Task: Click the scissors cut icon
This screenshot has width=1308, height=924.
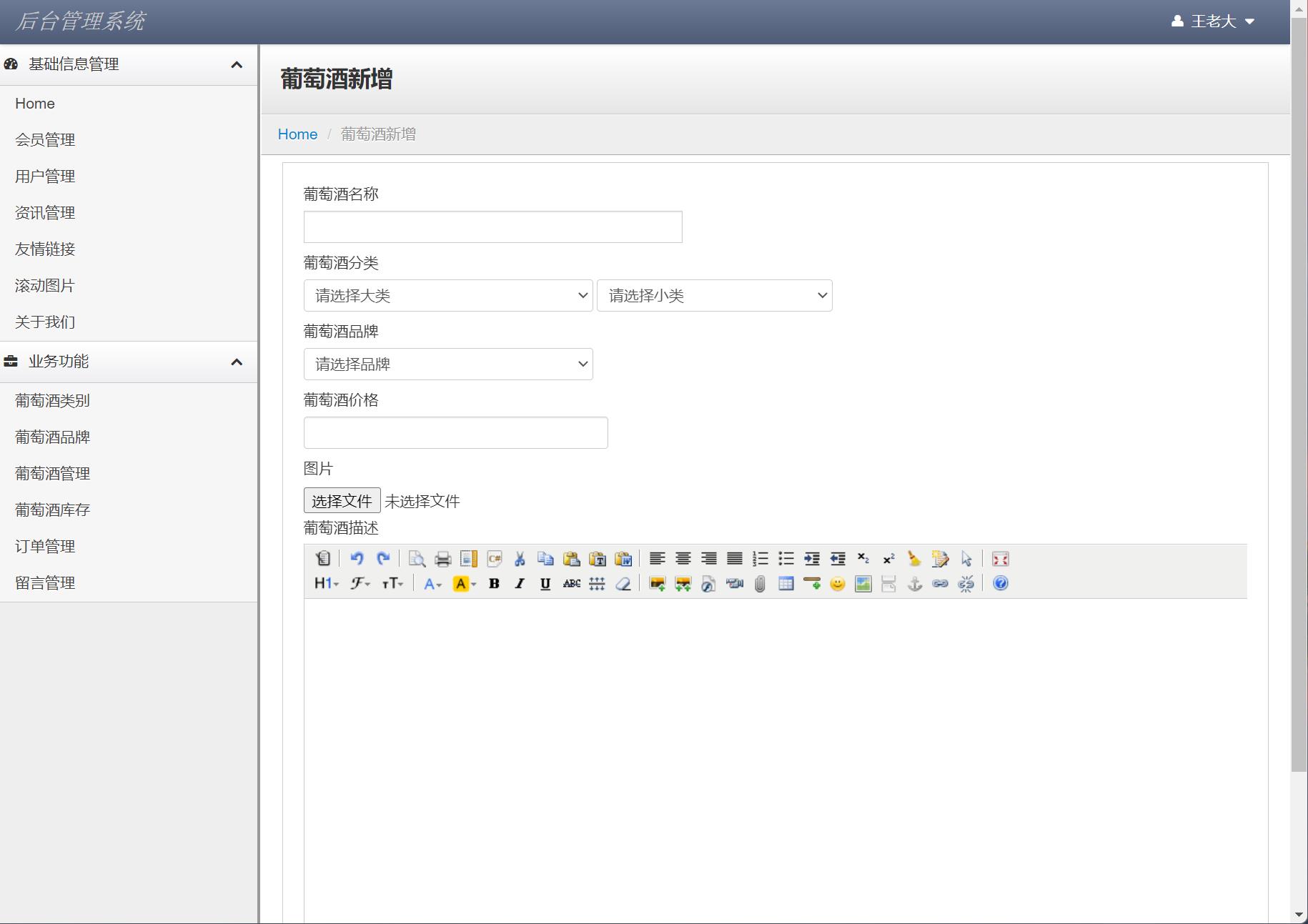Action: point(520,559)
